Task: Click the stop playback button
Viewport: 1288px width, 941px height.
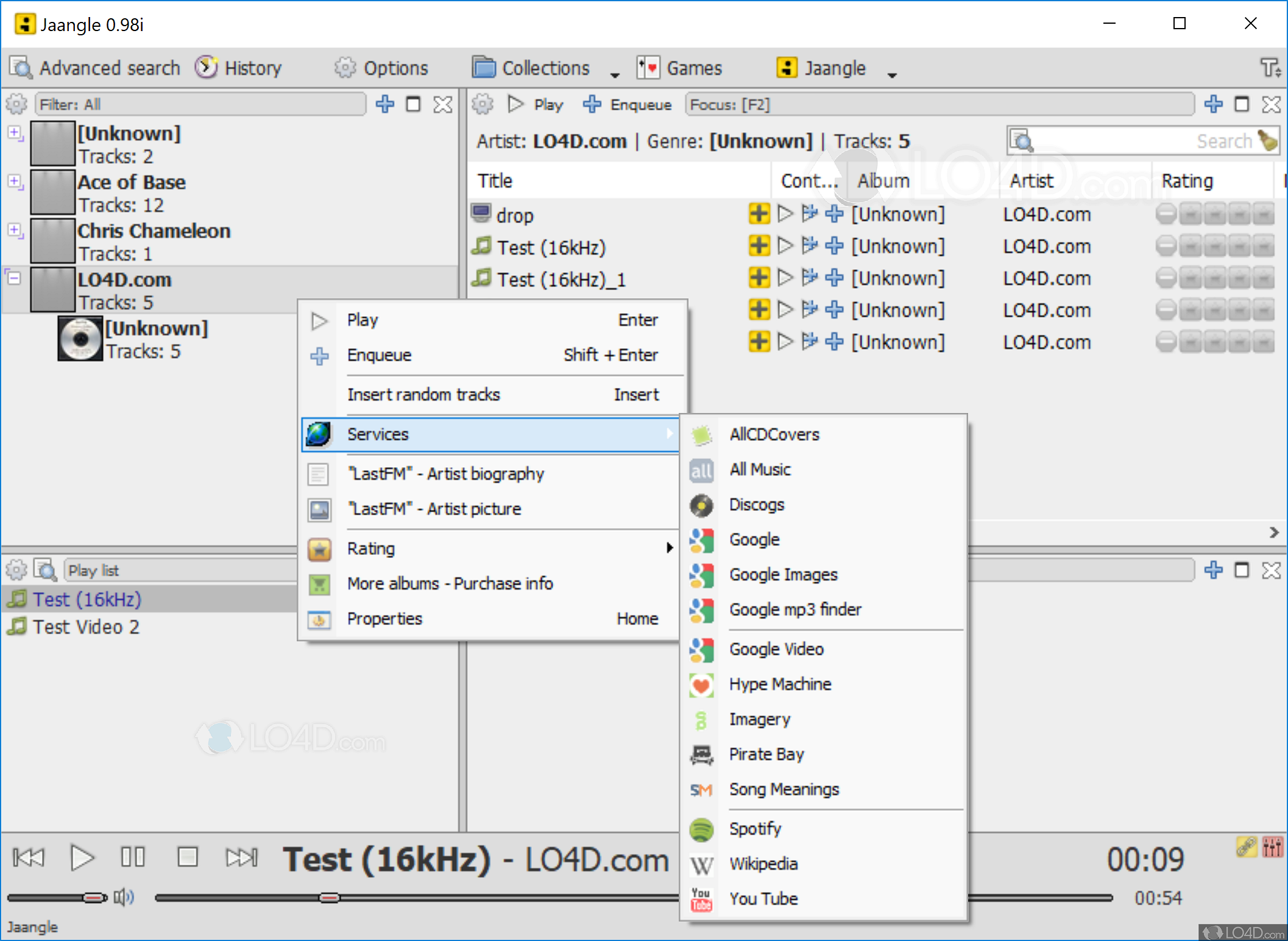Action: [187, 858]
